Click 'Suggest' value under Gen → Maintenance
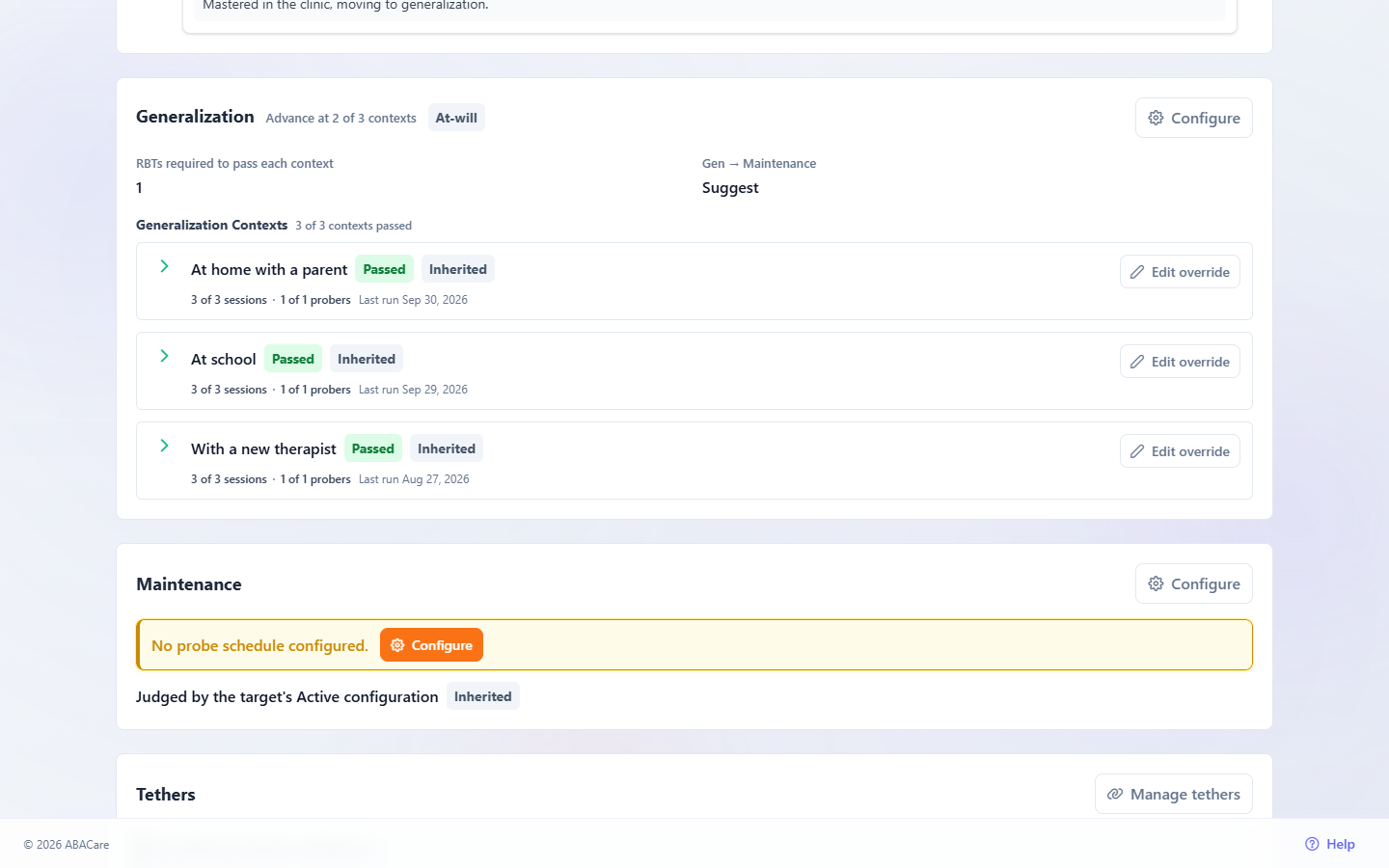1389x868 pixels. point(730,188)
